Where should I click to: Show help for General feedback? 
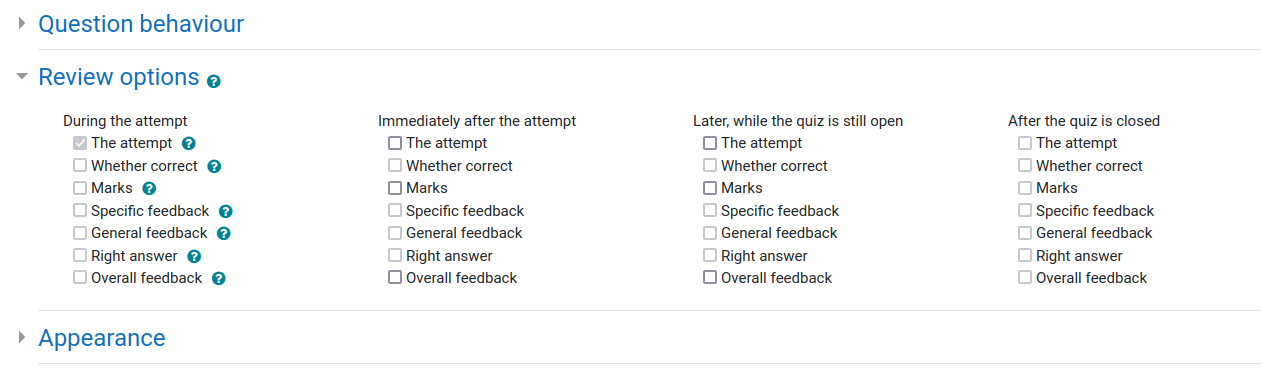(224, 234)
